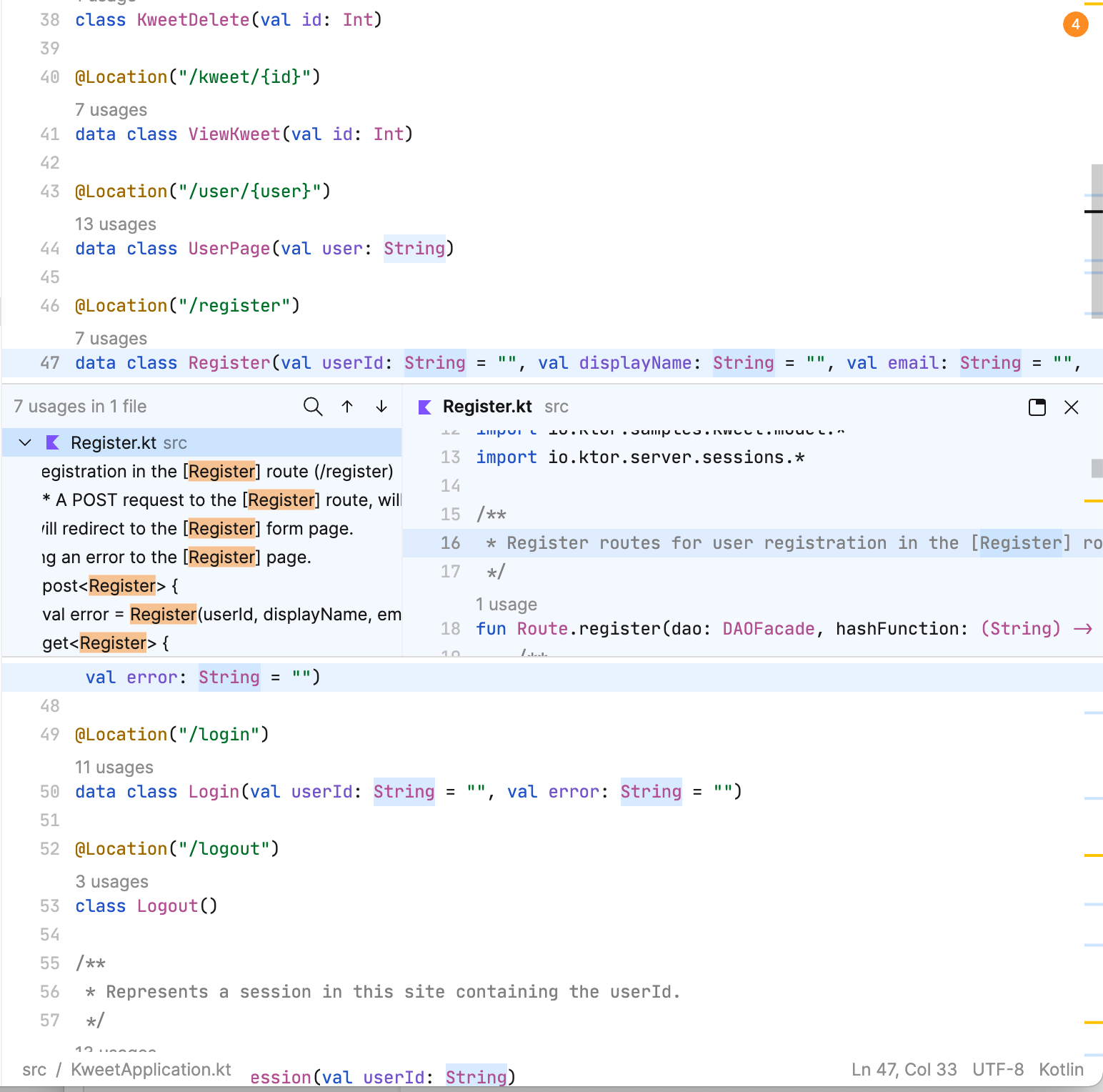Go to previous usage with up arrow

tap(347, 407)
